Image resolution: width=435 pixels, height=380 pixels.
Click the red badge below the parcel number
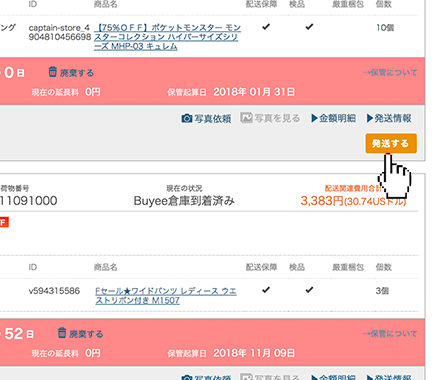4,222
